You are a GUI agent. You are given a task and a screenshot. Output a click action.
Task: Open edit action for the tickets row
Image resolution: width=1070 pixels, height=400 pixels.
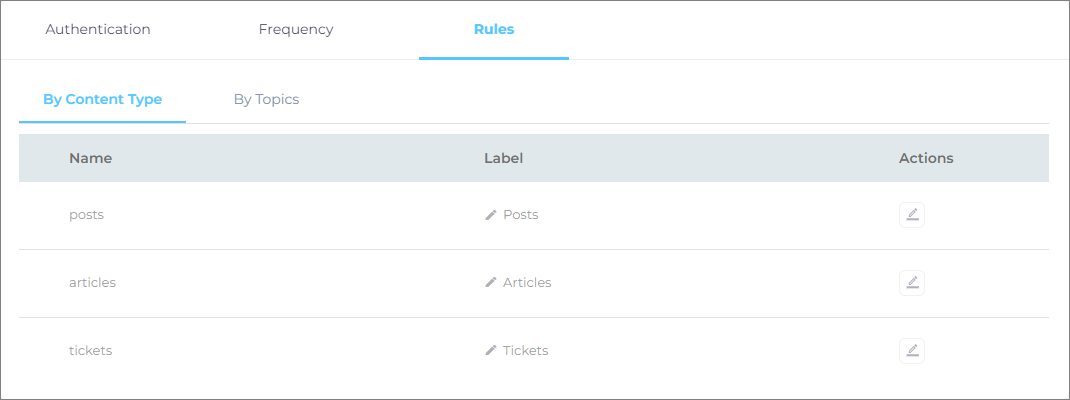point(911,351)
